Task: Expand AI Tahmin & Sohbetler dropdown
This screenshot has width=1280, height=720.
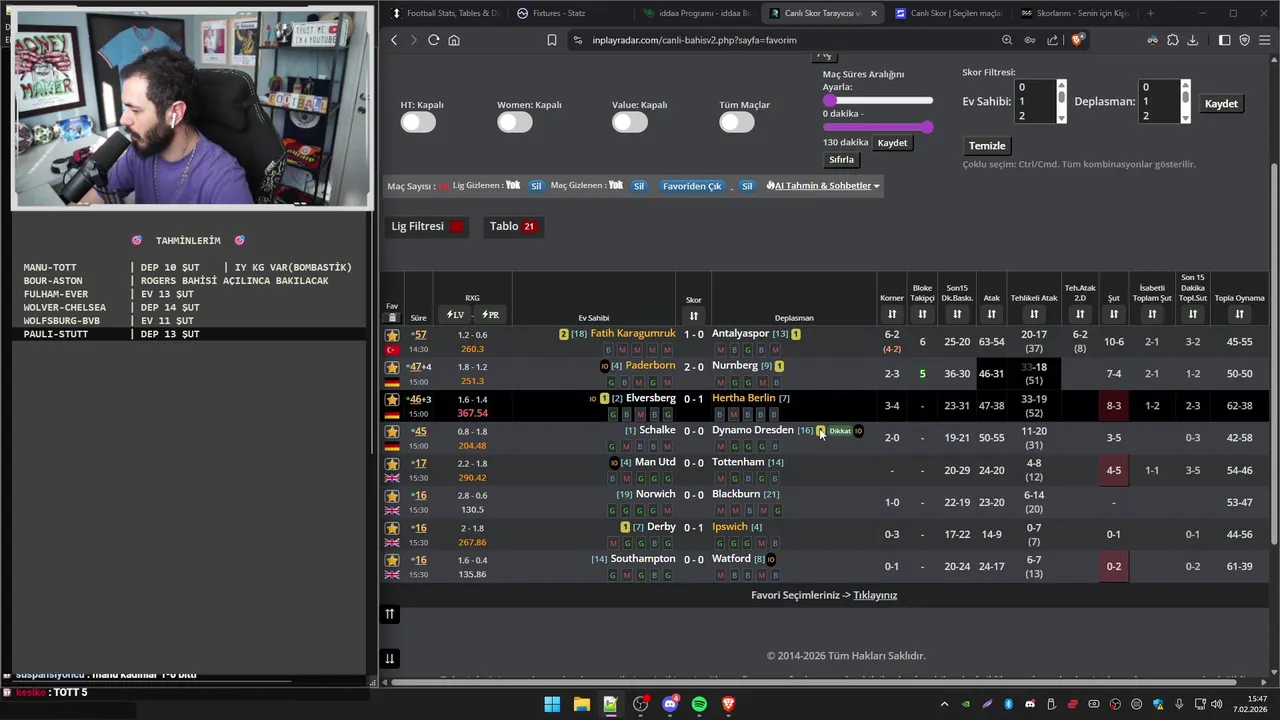Action: click(x=823, y=186)
